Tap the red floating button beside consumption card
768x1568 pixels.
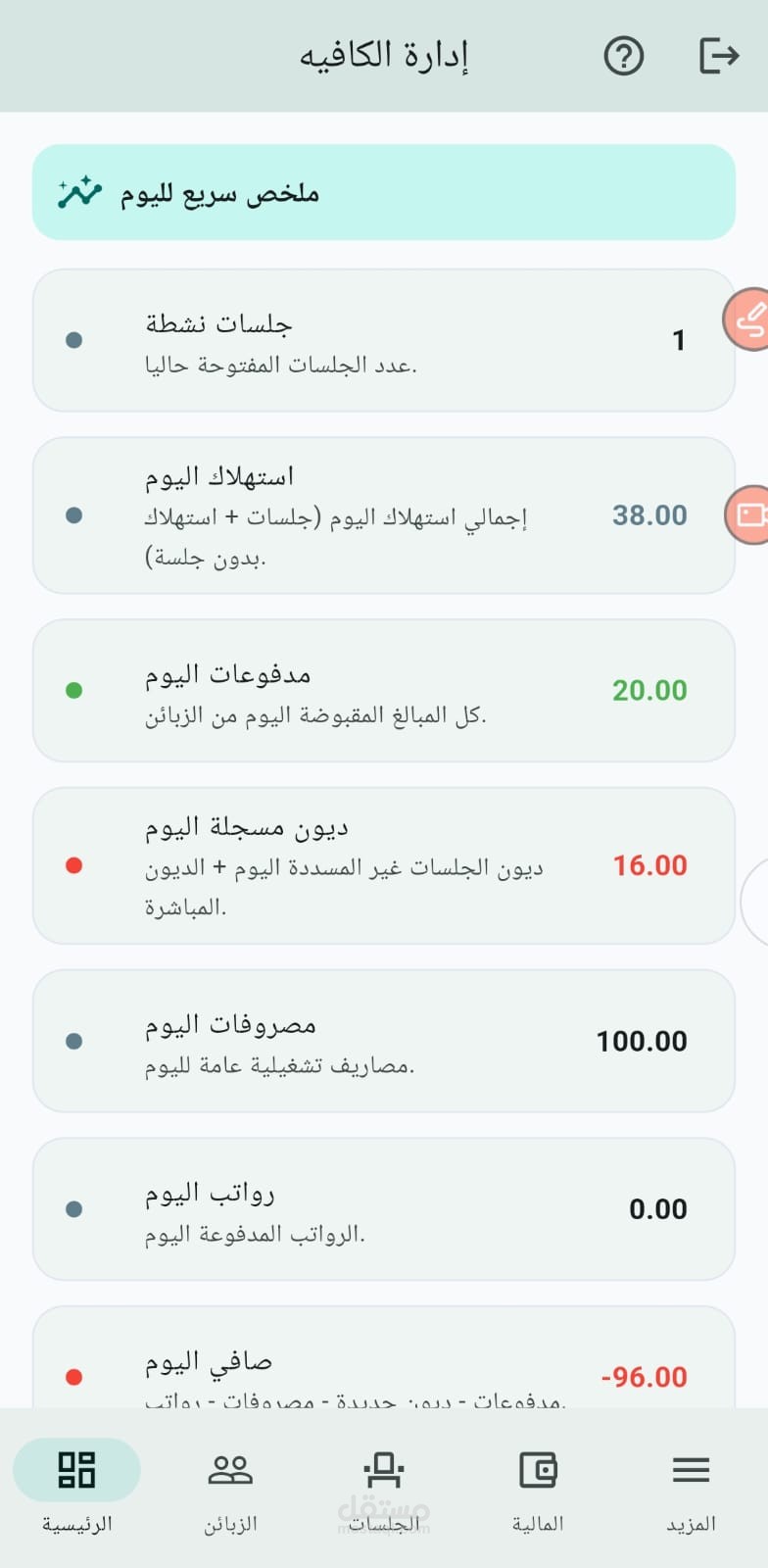click(x=748, y=514)
